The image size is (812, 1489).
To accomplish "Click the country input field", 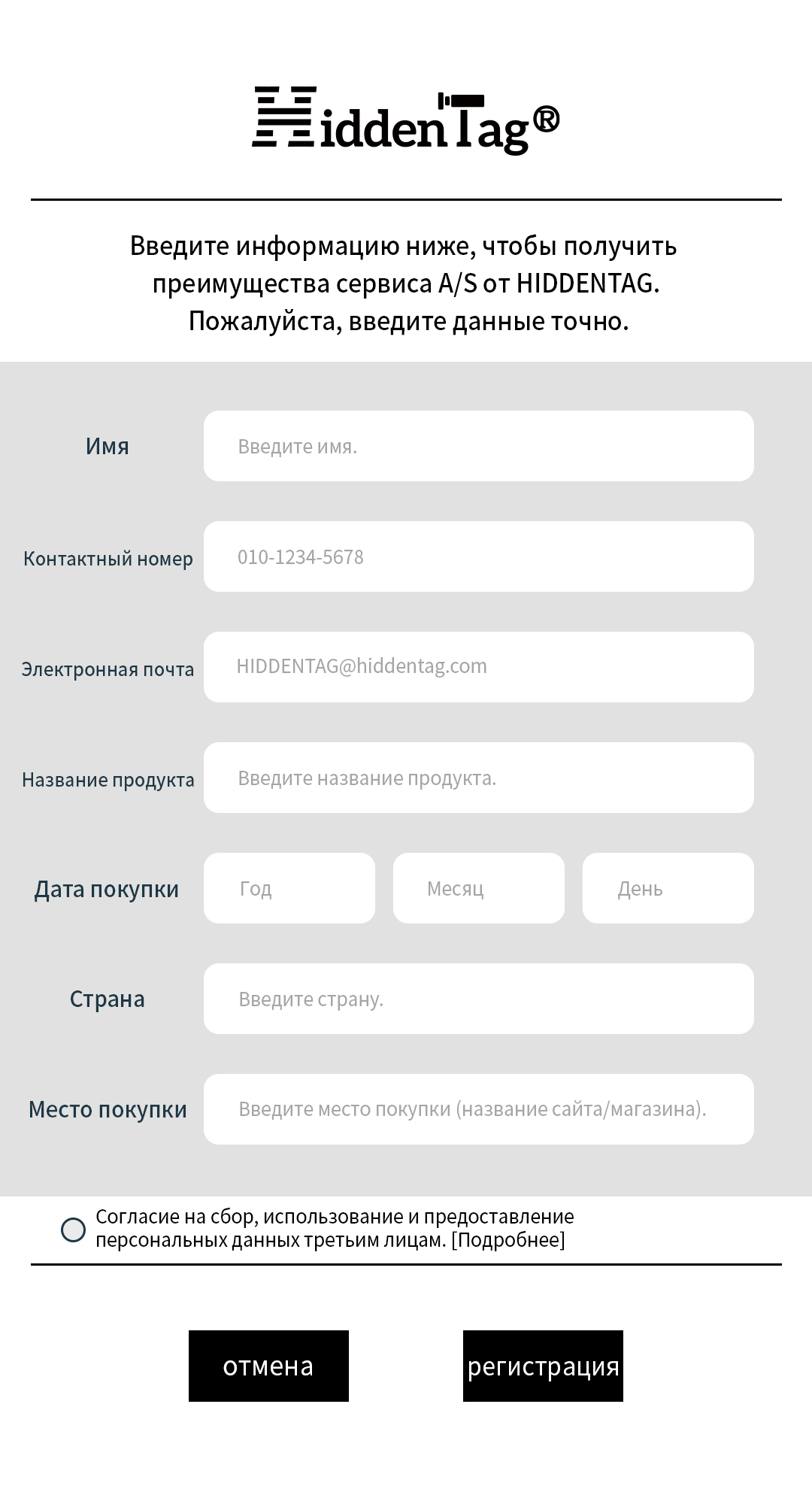I will 478,999.
